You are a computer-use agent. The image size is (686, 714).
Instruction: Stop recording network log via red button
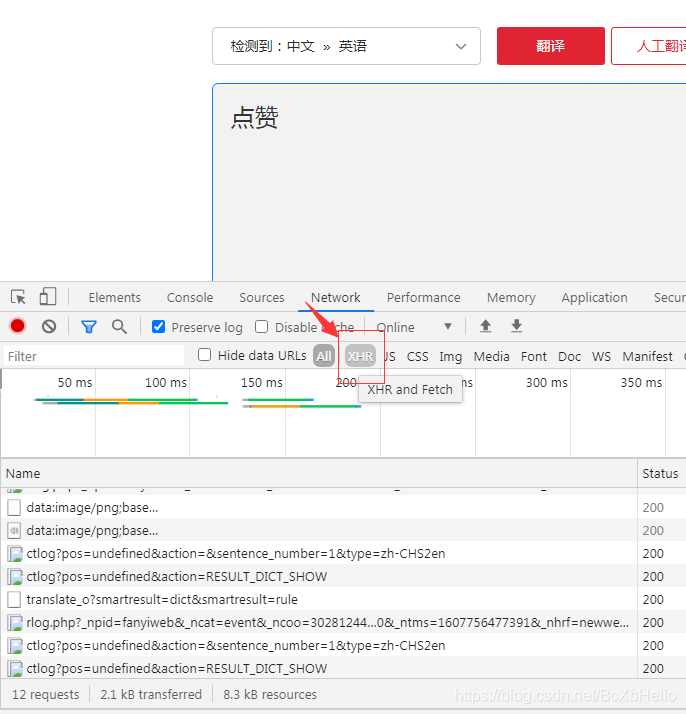(x=18, y=326)
